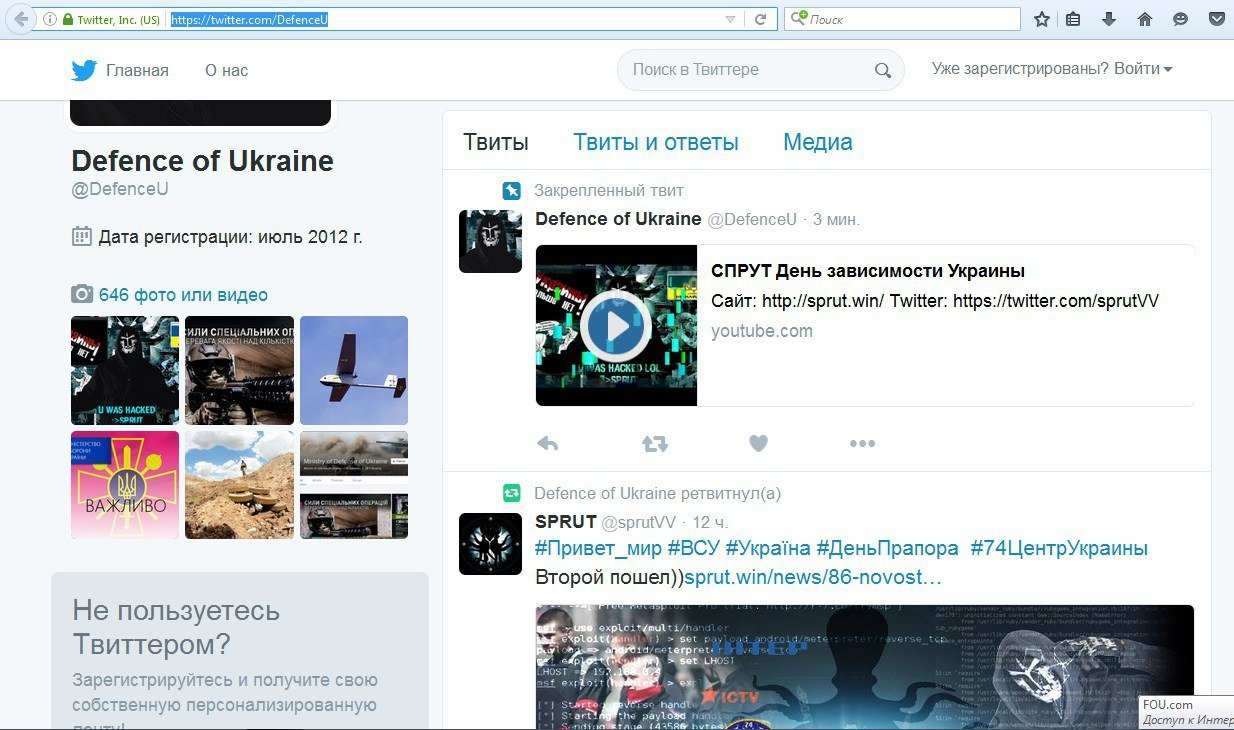Retweet the pinned SPRUT video tweet
1234x730 pixels.
tap(655, 444)
